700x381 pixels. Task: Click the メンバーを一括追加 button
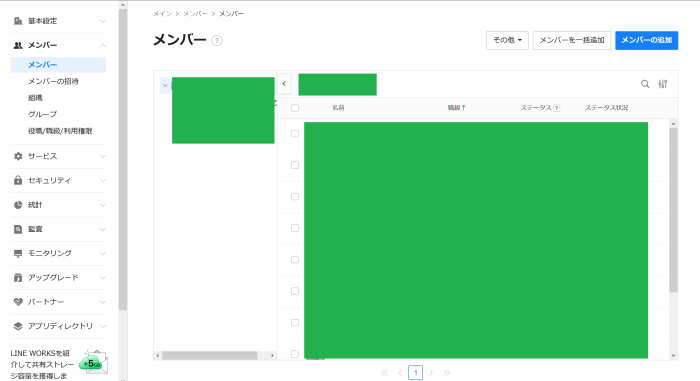571,40
